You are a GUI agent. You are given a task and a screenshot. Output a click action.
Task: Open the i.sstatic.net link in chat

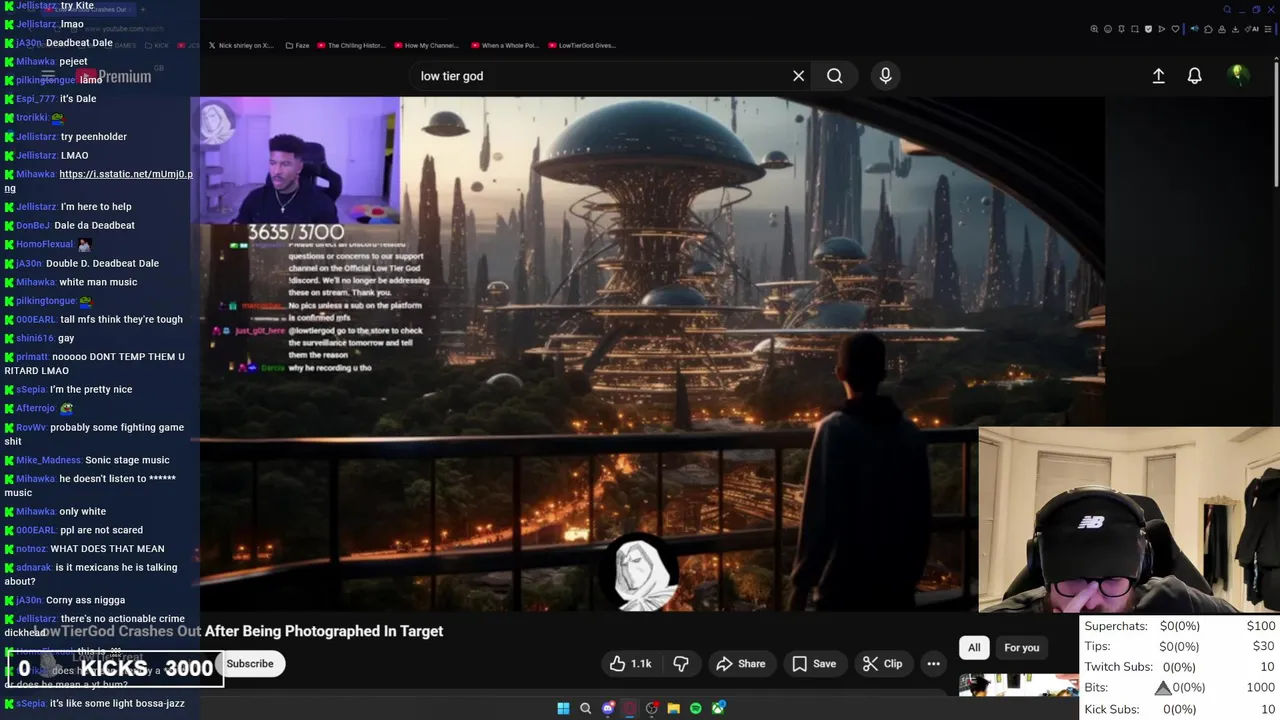click(x=98, y=181)
